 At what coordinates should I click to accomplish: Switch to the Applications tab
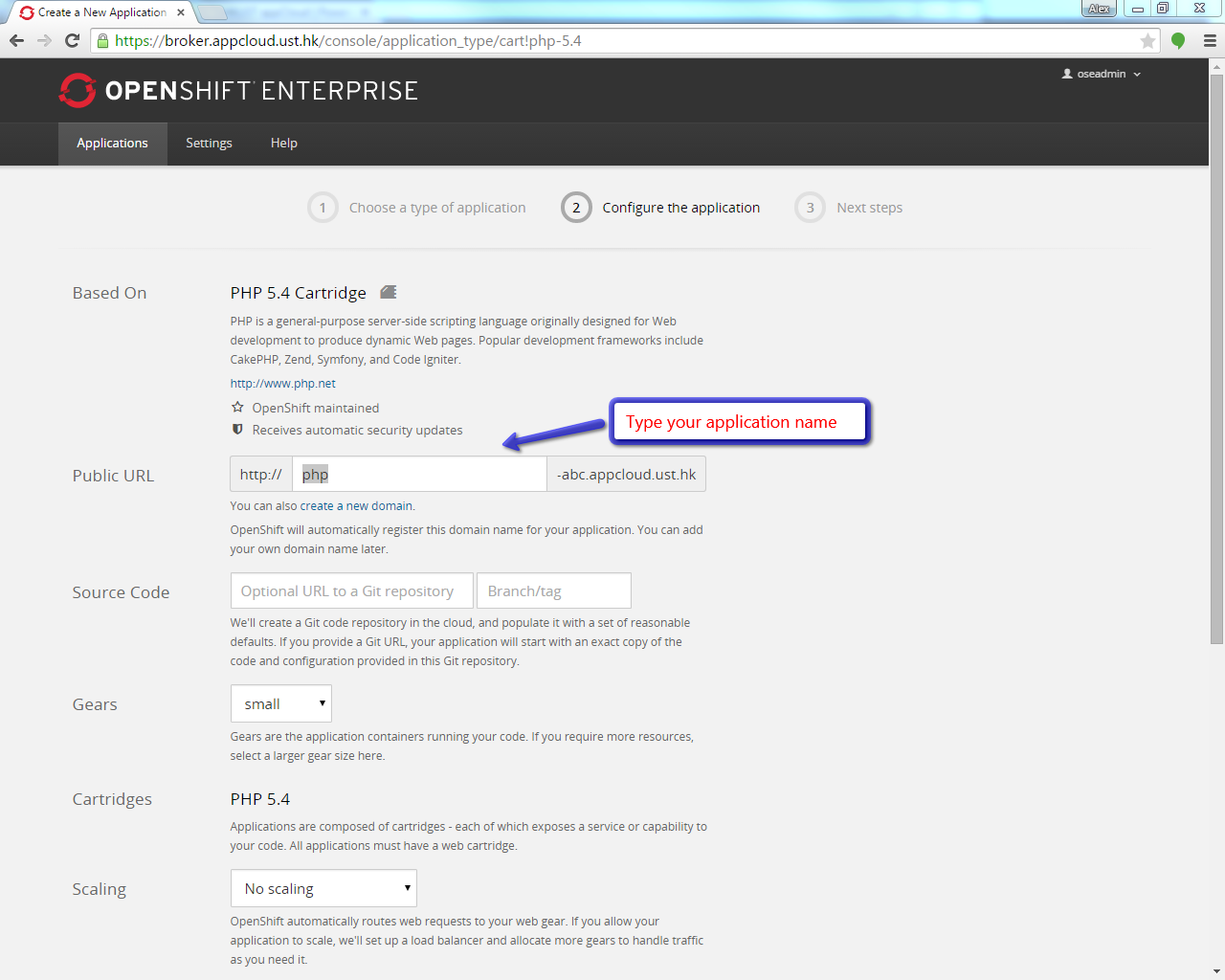click(112, 143)
